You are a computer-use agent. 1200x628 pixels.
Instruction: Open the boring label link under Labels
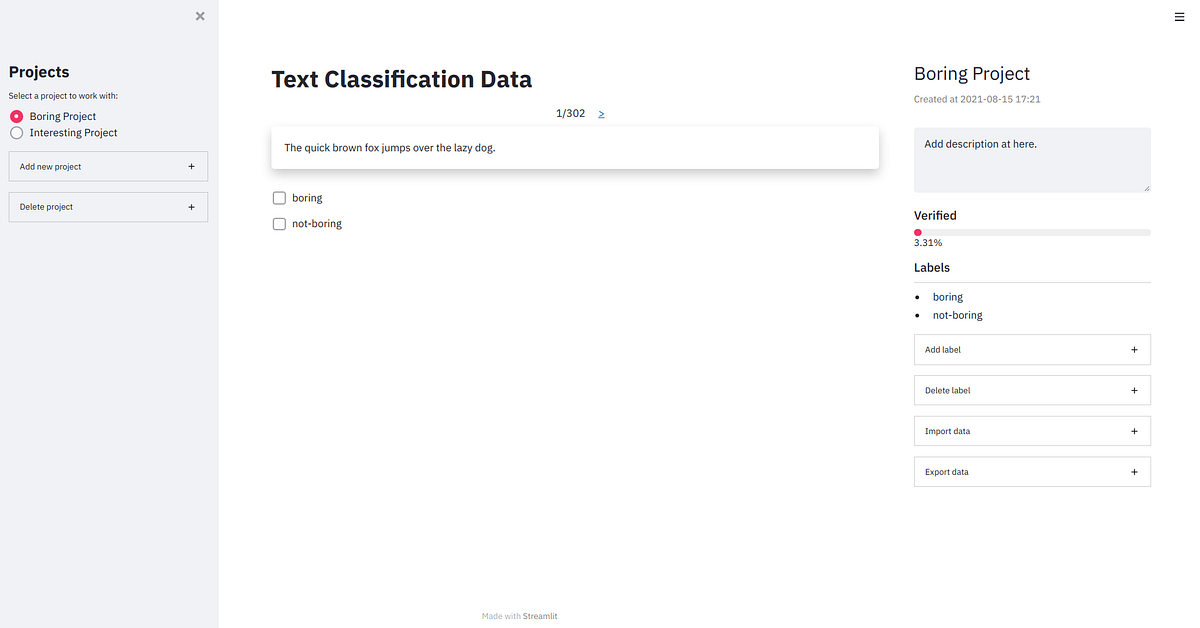click(947, 296)
